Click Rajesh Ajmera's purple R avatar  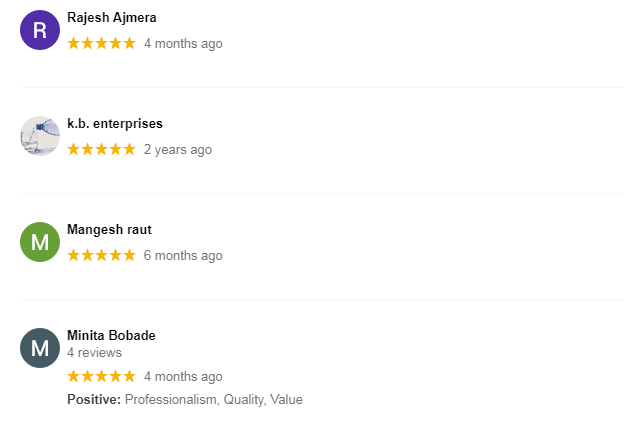pyautogui.click(x=40, y=30)
